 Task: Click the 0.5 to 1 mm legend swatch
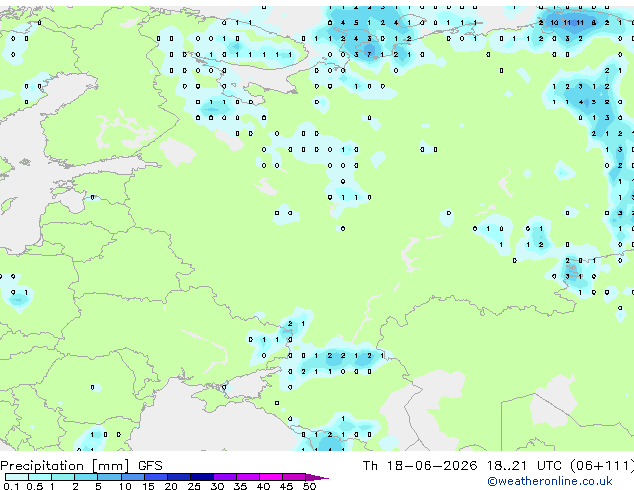point(40,477)
